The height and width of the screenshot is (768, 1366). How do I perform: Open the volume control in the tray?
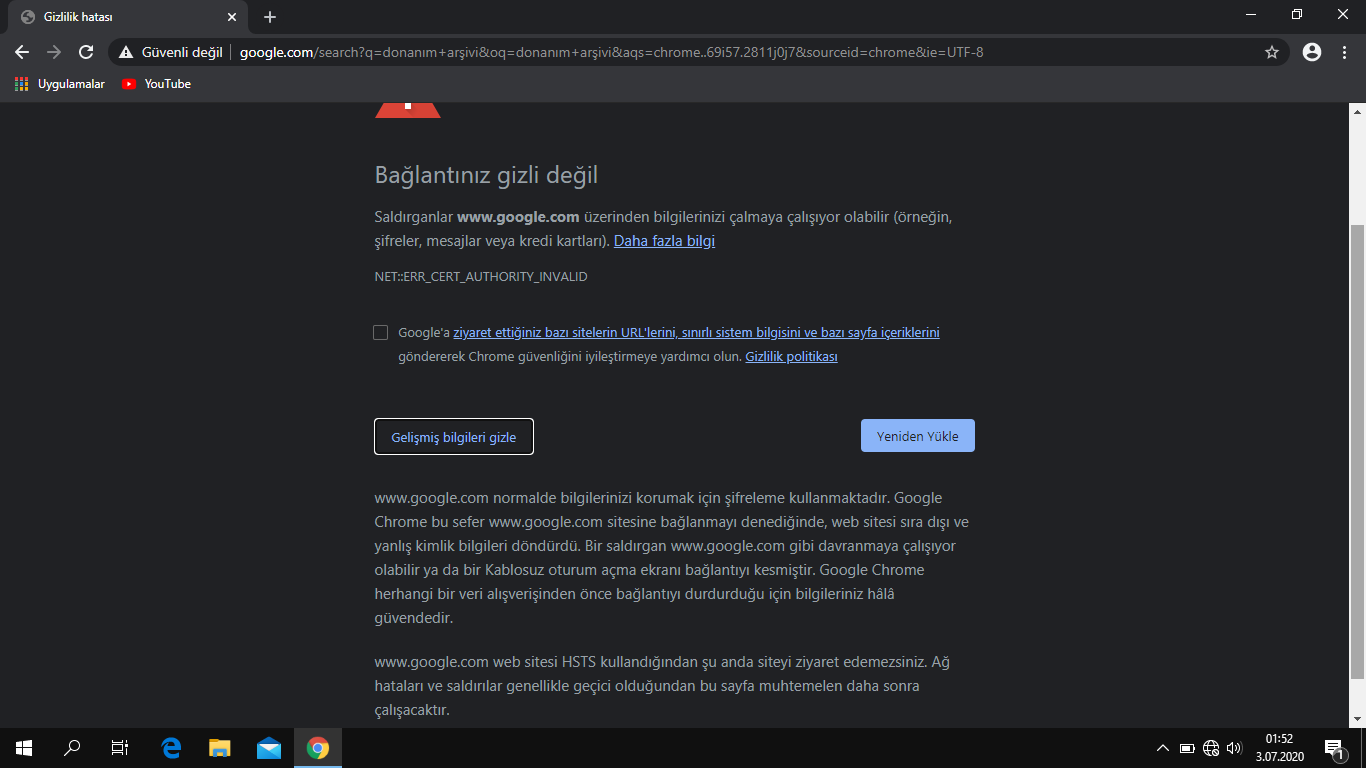[1234, 748]
